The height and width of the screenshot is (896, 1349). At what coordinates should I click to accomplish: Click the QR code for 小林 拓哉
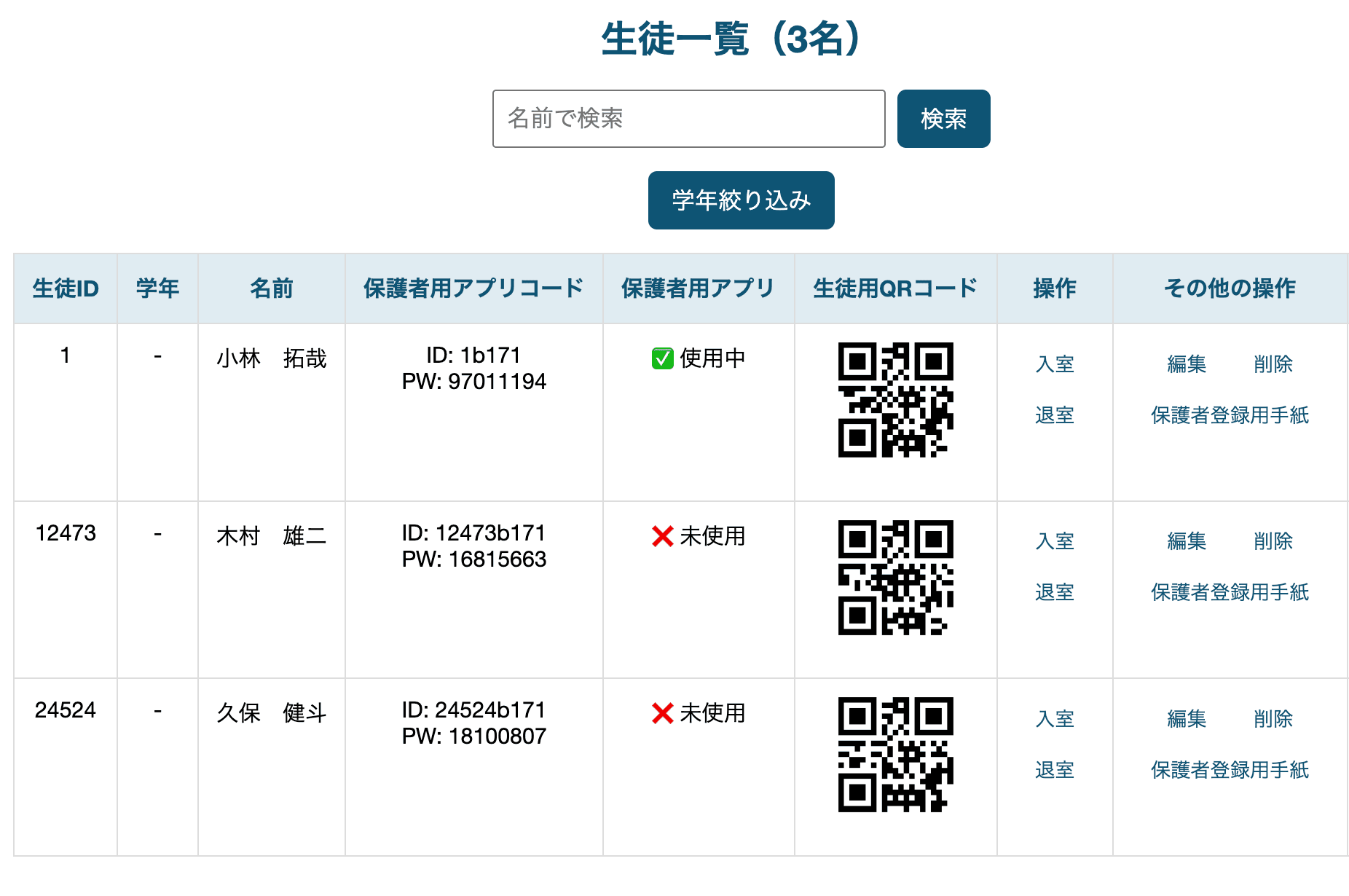pos(895,400)
